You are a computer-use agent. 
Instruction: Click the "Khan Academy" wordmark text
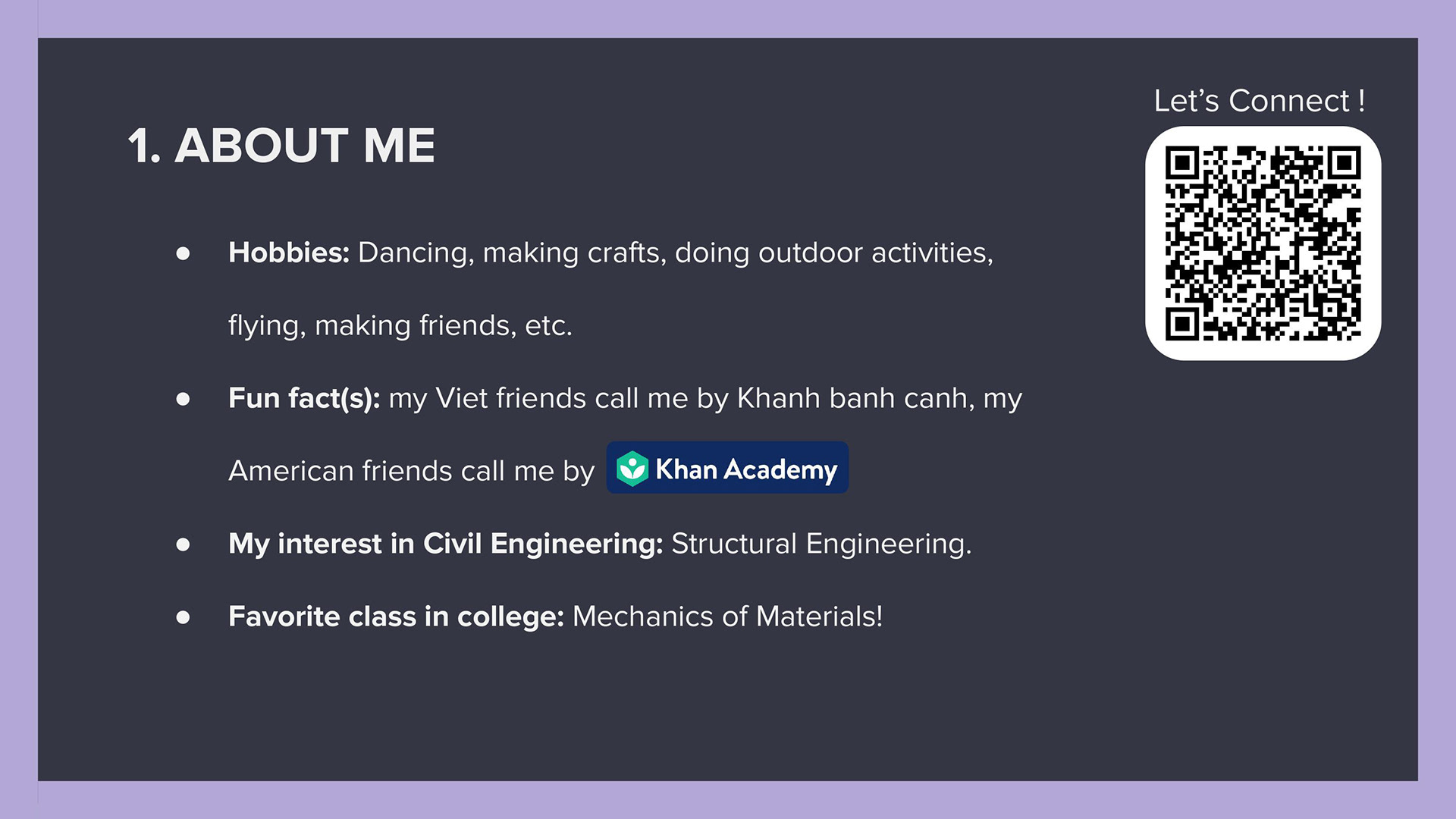[x=746, y=469]
